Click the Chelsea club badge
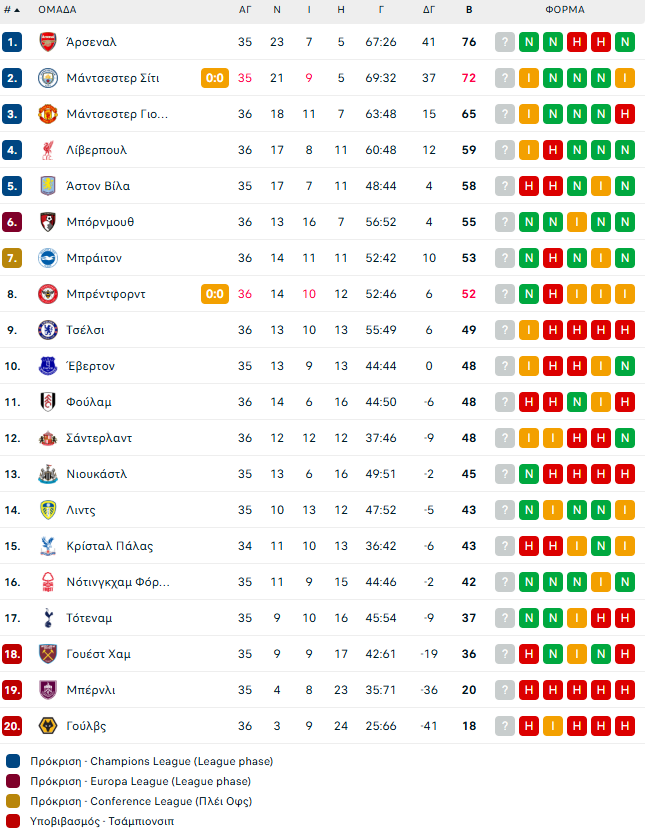 point(48,330)
